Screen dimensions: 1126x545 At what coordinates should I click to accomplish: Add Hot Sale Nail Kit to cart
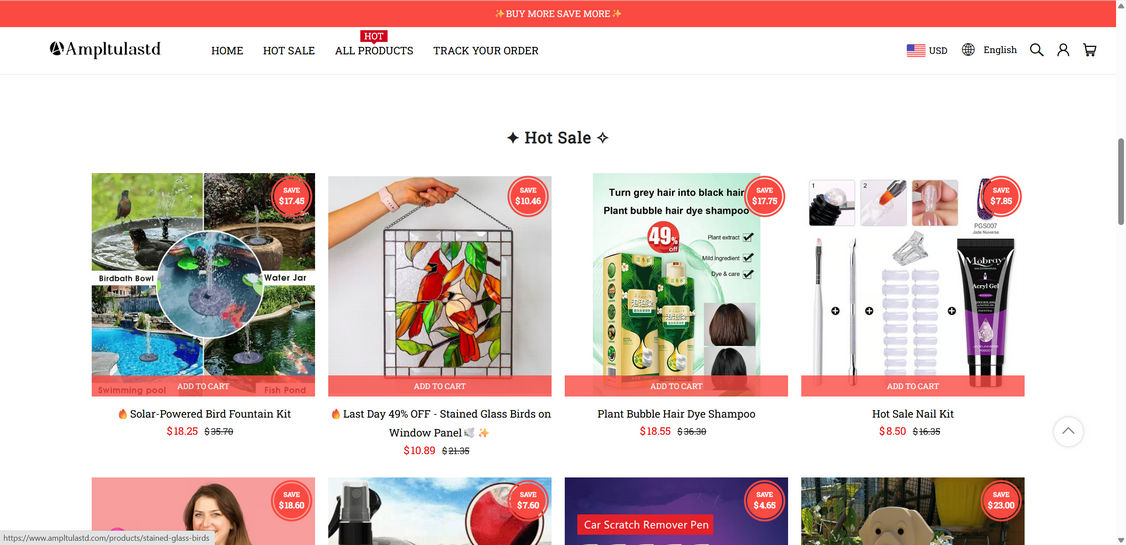coord(913,386)
